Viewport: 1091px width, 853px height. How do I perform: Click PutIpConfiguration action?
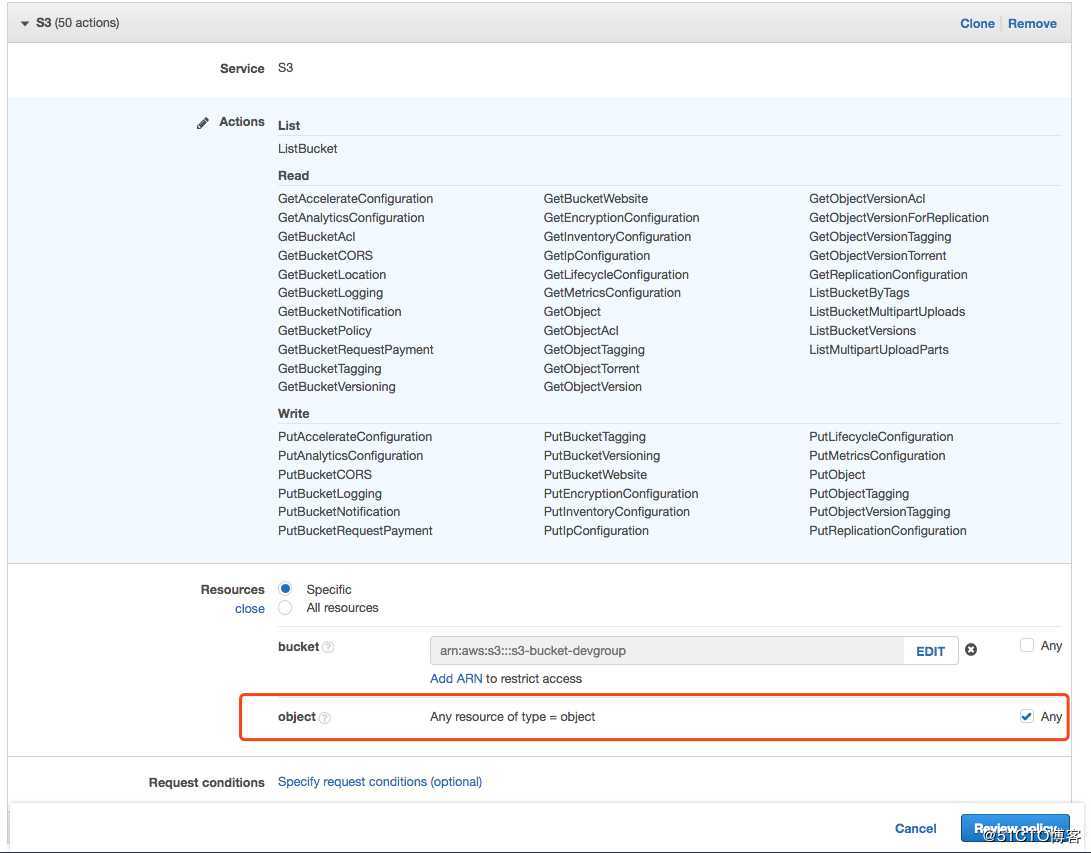pyautogui.click(x=596, y=530)
